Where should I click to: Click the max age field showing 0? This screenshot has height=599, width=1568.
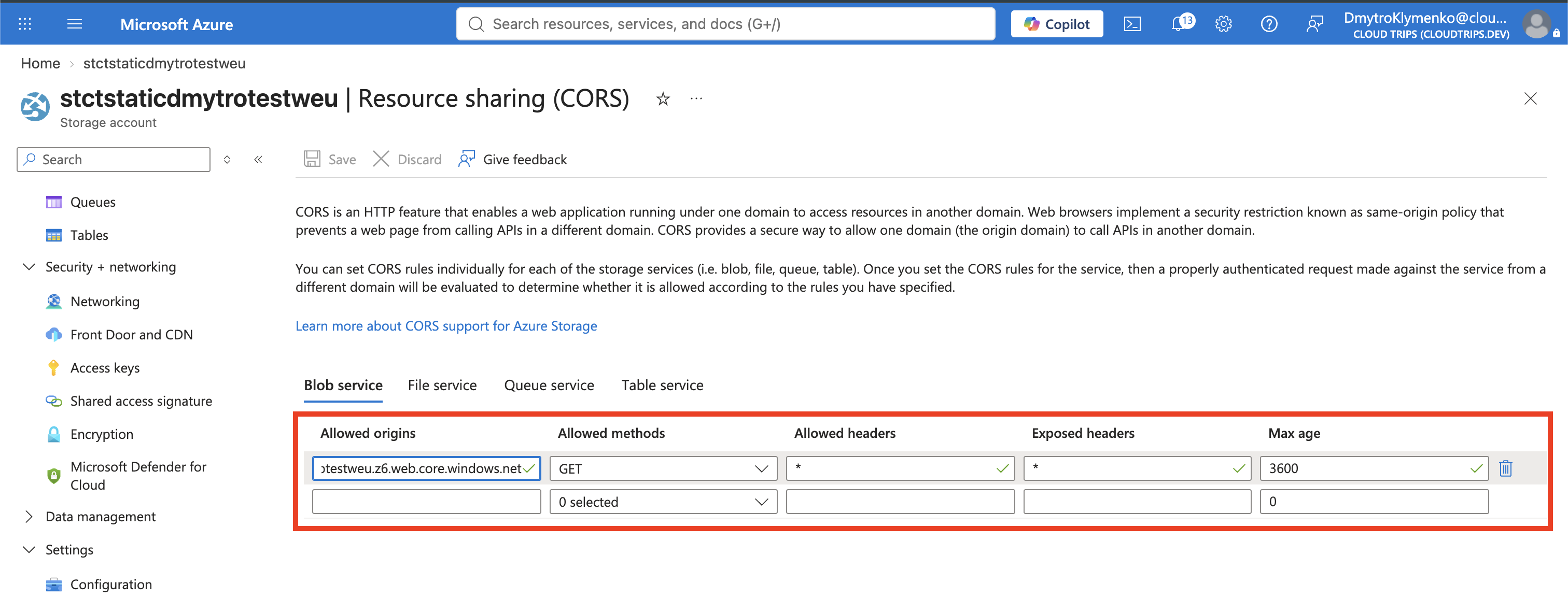1375,502
